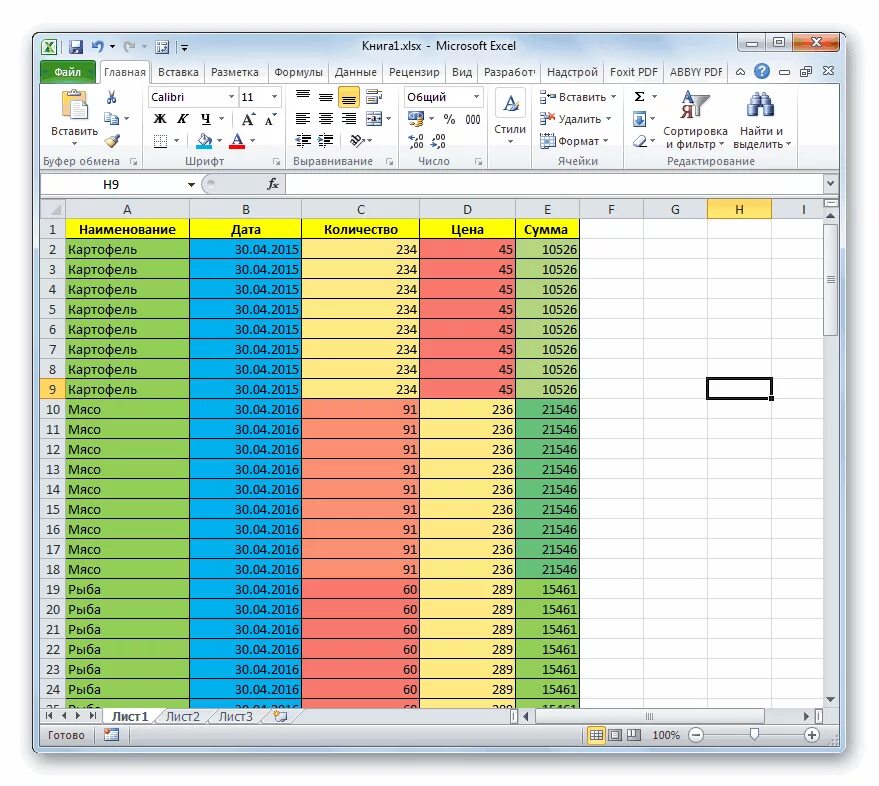Select column H header

coord(739,210)
